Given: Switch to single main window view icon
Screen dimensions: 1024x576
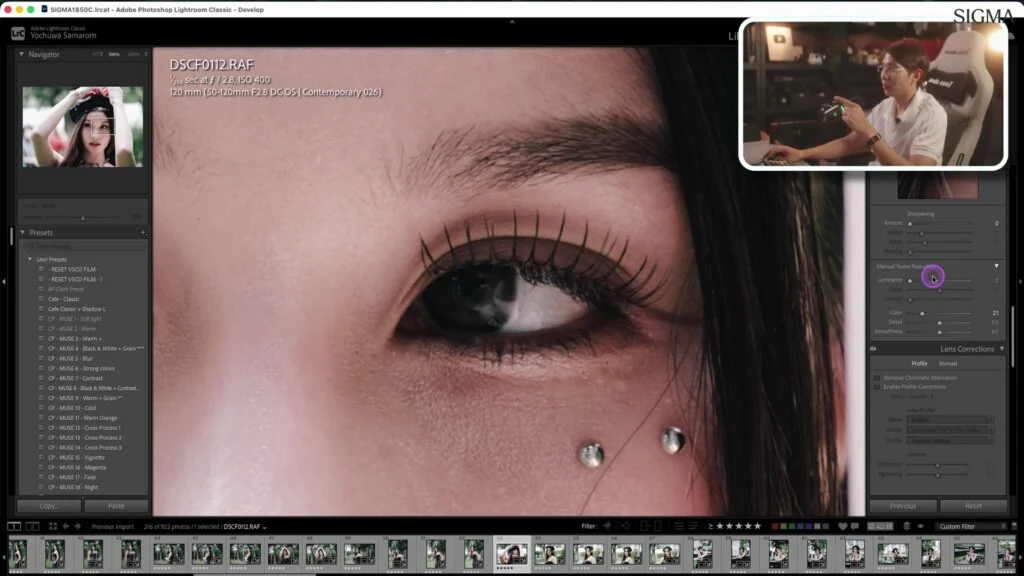Looking at the screenshot, I should [x=14, y=526].
